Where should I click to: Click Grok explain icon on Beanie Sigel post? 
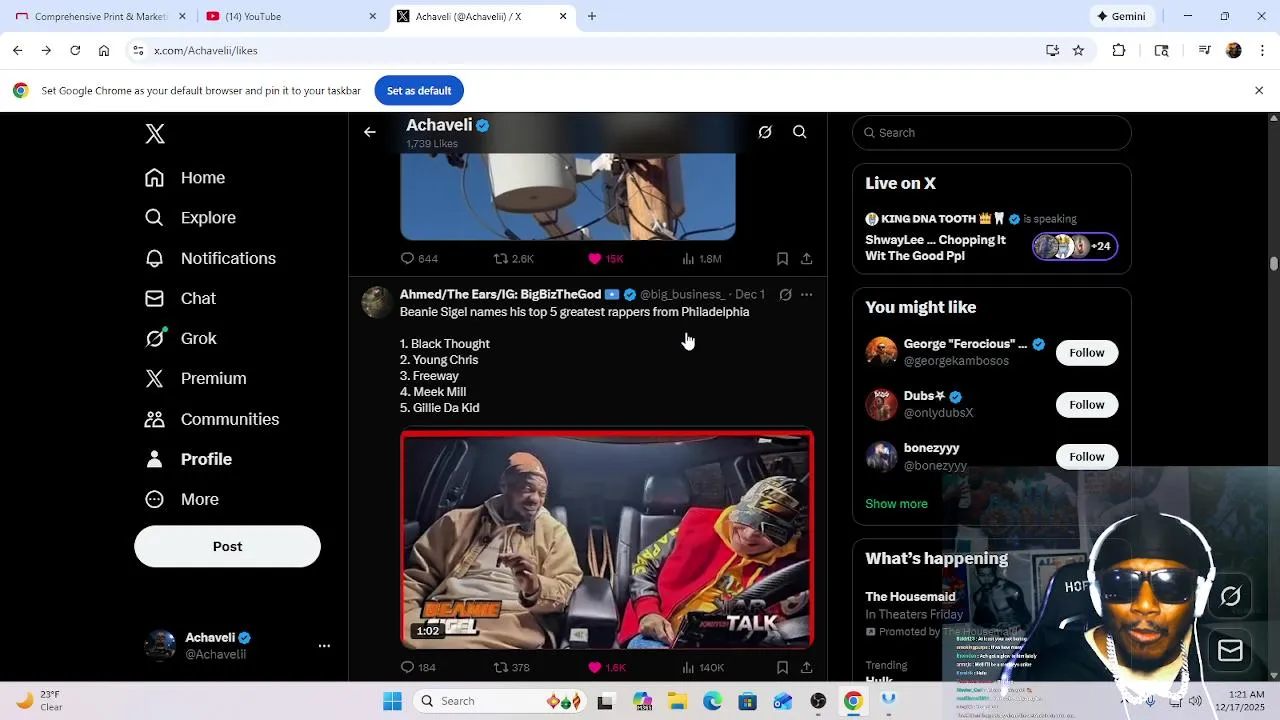(785, 294)
